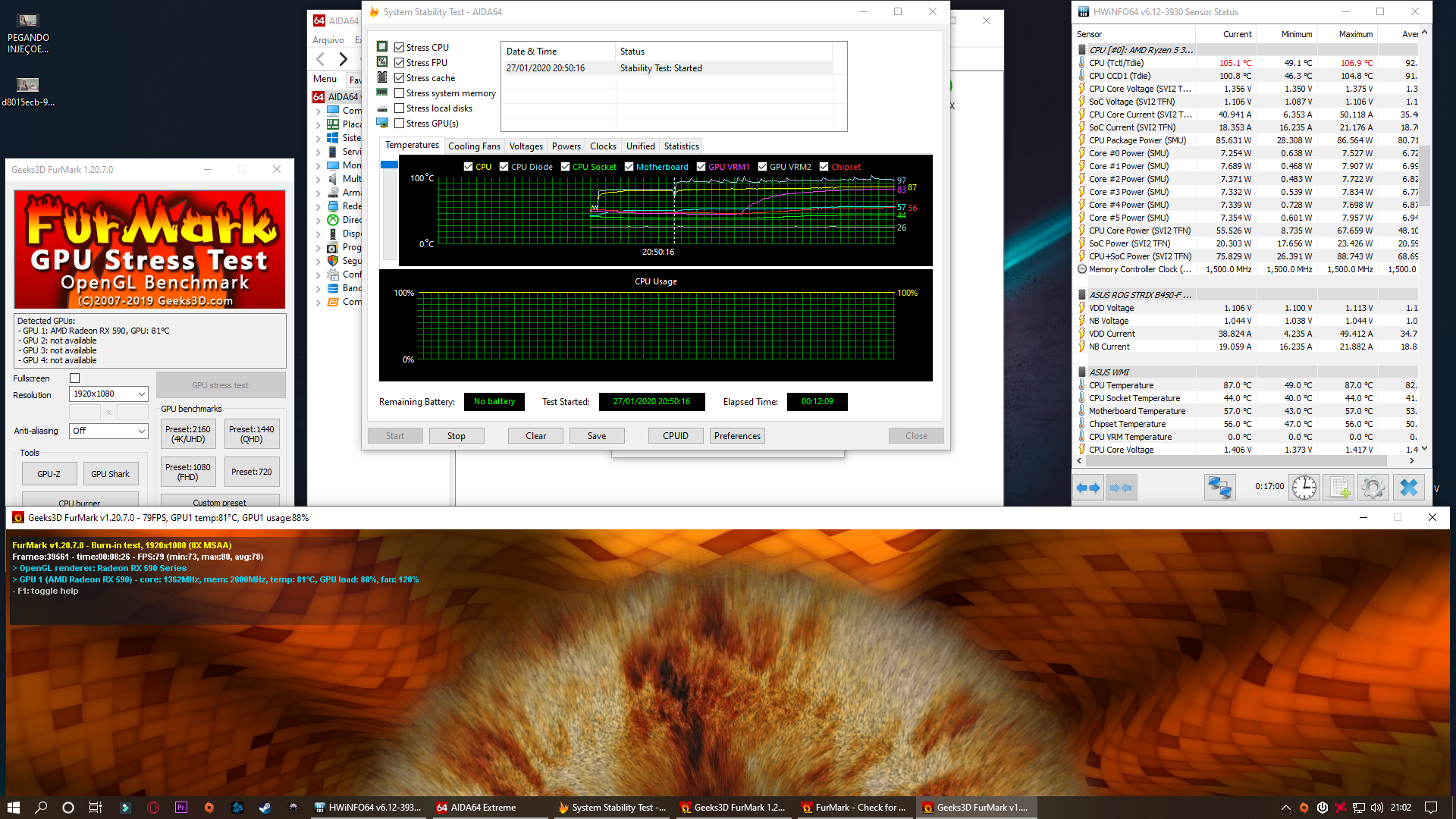Toggle CPU Diode graph checkbox
This screenshot has height=819, width=1456.
504,167
